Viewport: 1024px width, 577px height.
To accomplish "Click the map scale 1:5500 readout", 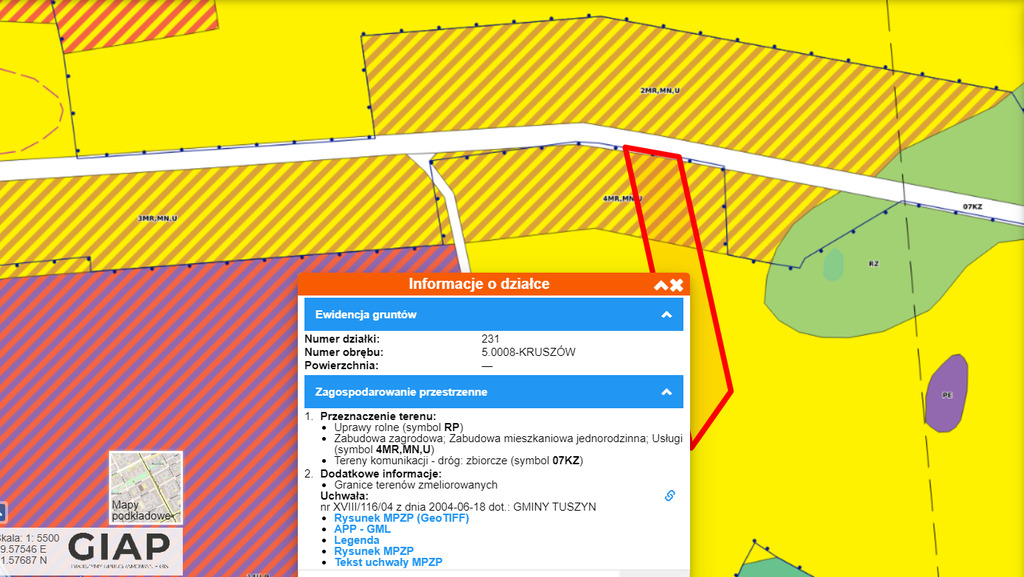I will pos(30,538).
